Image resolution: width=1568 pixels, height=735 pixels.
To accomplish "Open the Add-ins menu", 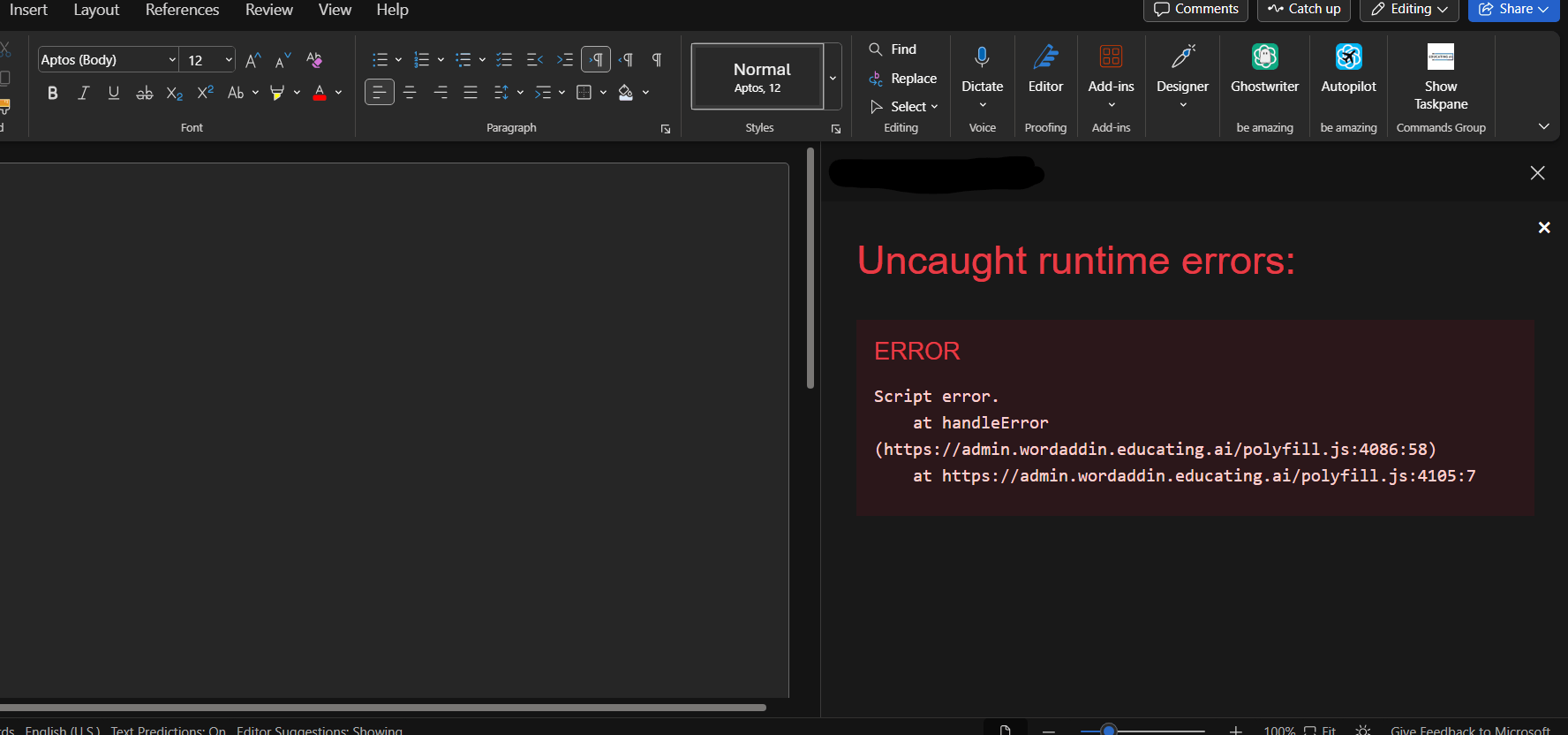I will [1111, 77].
